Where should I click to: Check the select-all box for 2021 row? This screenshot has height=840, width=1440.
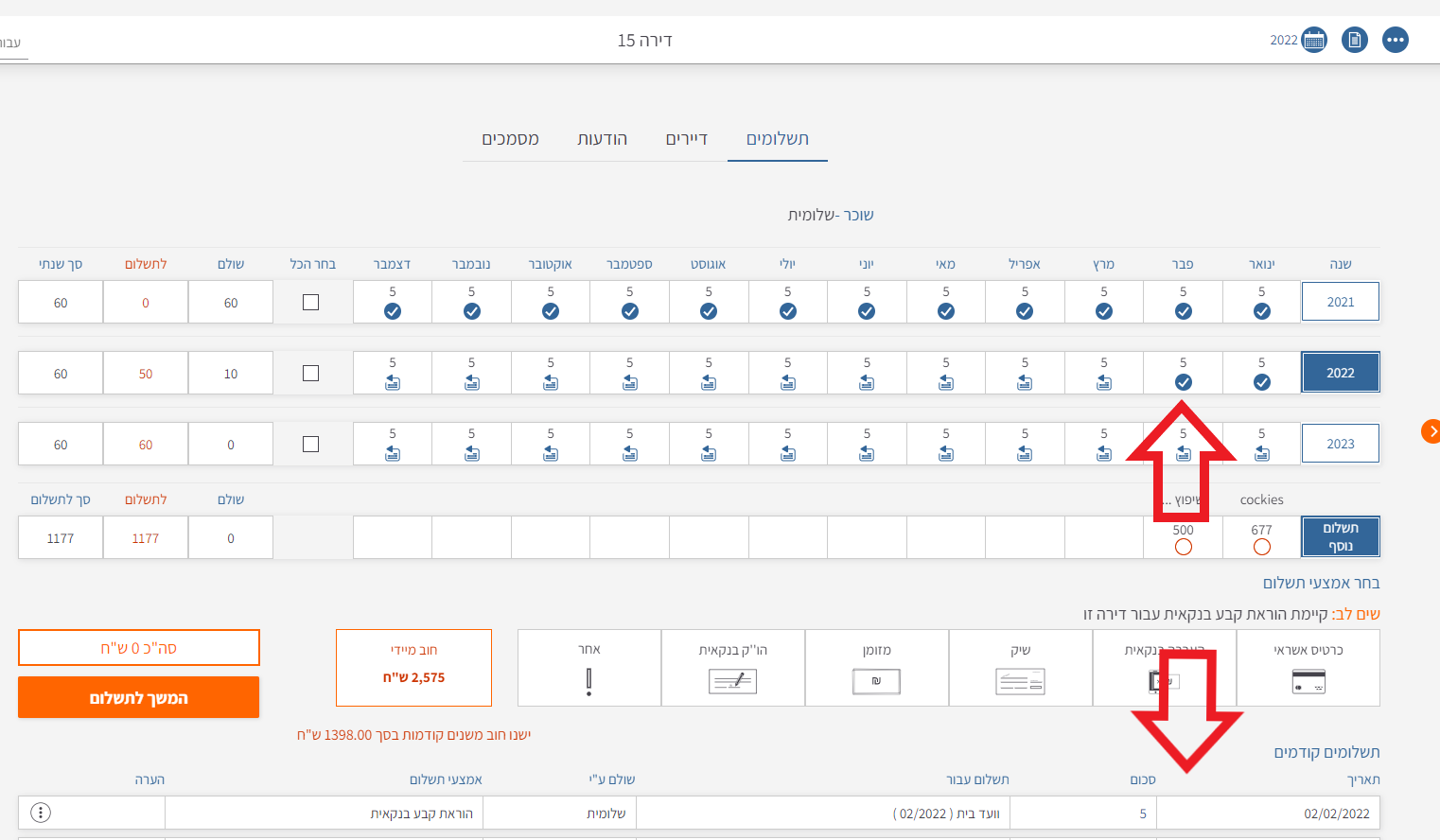310,303
